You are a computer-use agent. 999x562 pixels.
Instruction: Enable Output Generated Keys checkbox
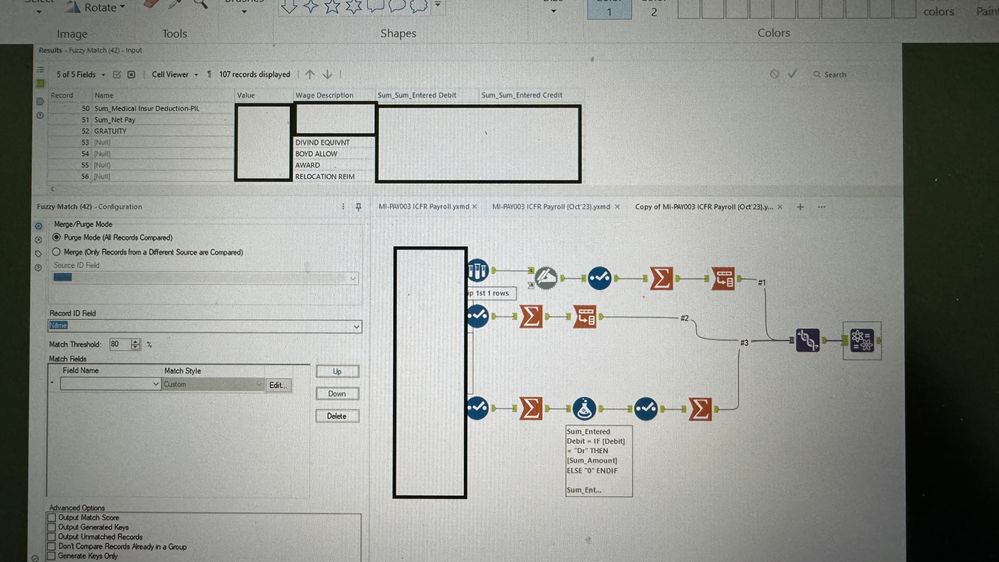point(52,527)
